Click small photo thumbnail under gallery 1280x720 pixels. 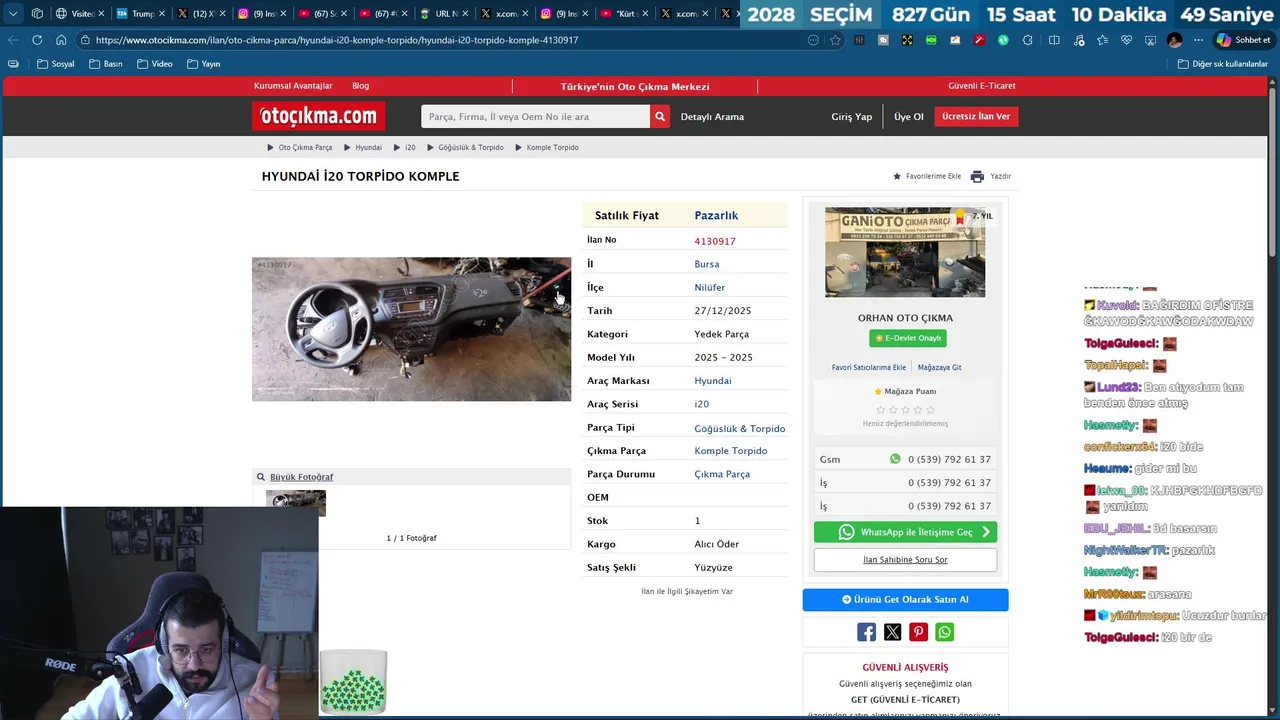coord(296,503)
